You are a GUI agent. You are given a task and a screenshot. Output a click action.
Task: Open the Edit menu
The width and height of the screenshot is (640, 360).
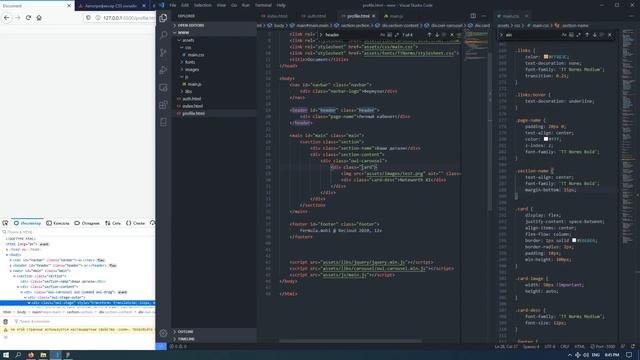coord(185,5)
